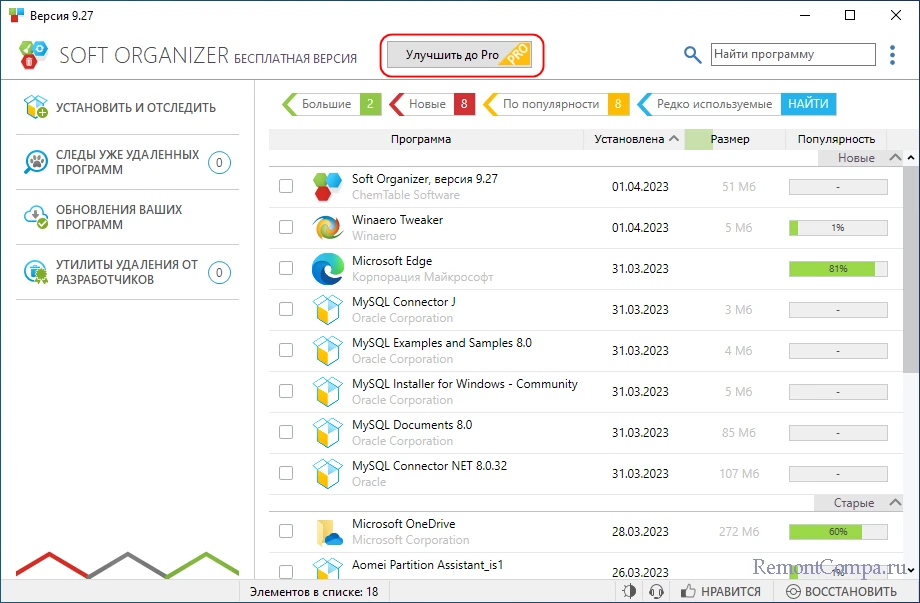Click the 'ChemTable Software' publisher text

click(x=405, y=195)
